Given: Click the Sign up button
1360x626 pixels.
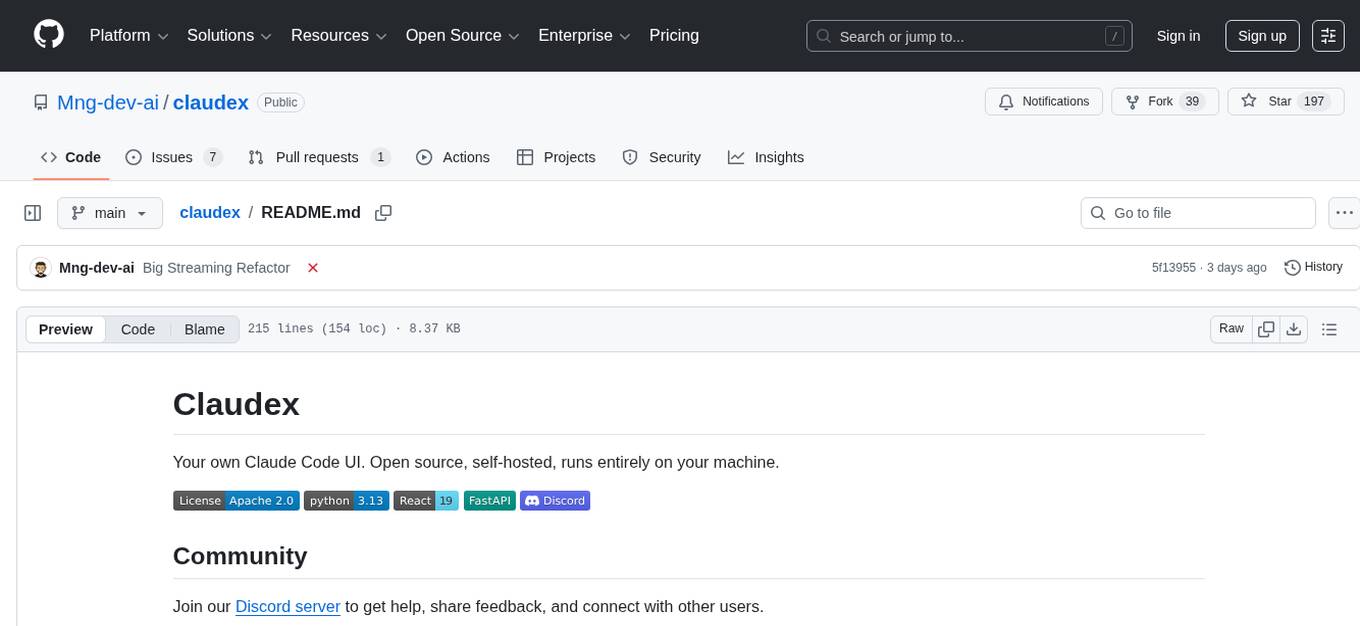Looking at the screenshot, I should tap(1261, 35).
